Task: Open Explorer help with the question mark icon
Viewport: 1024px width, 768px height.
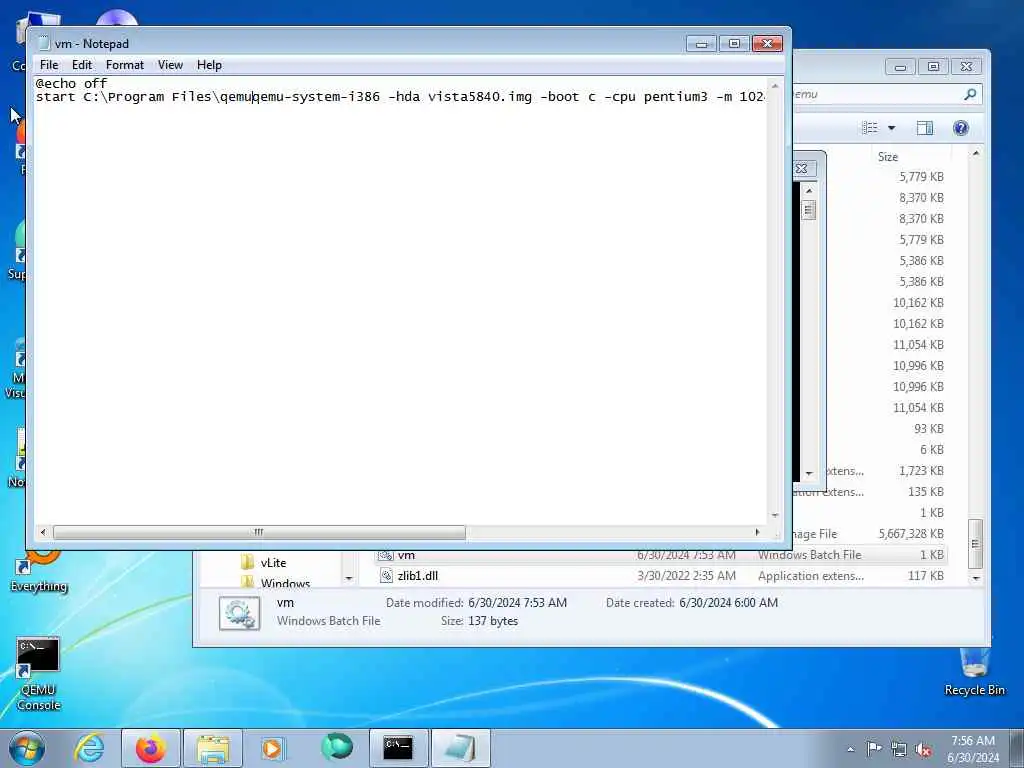Action: [x=960, y=128]
